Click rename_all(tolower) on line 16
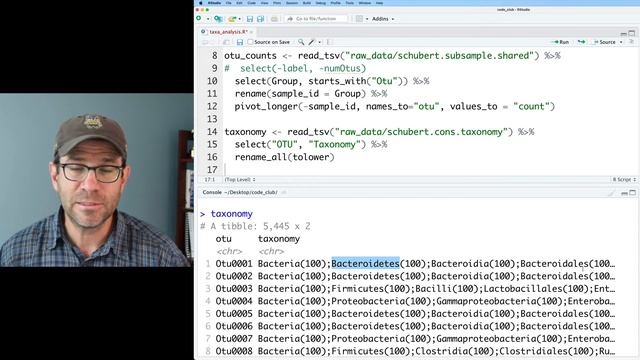This screenshot has width=640, height=360. coord(284,157)
